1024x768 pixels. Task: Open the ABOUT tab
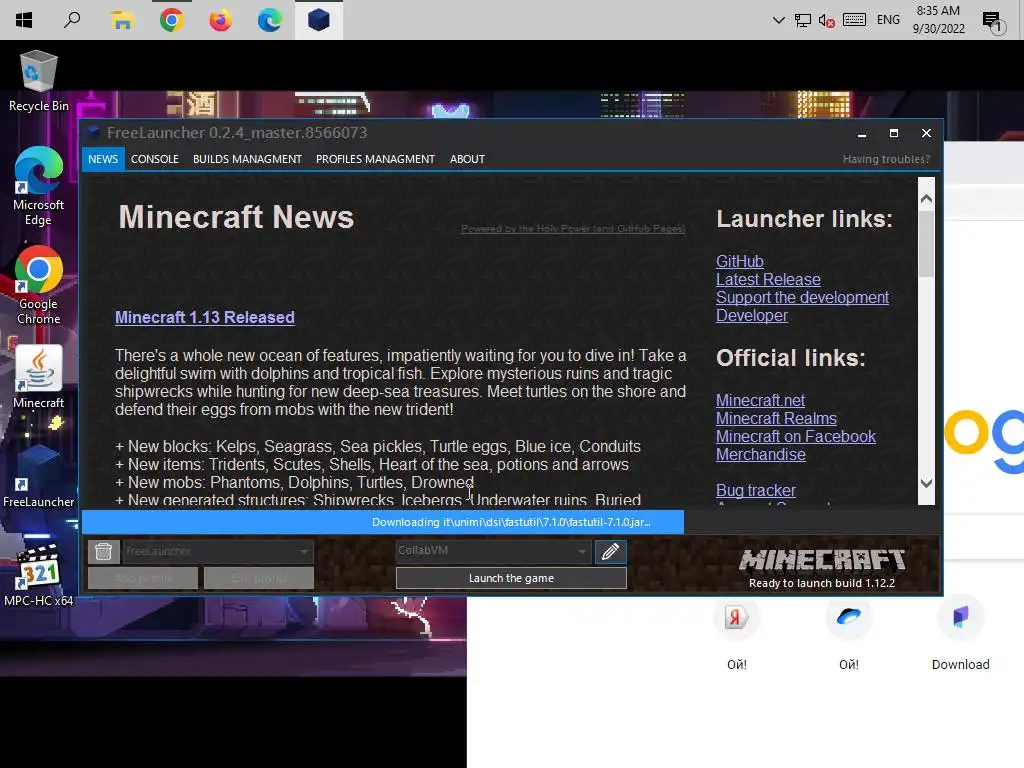click(467, 159)
